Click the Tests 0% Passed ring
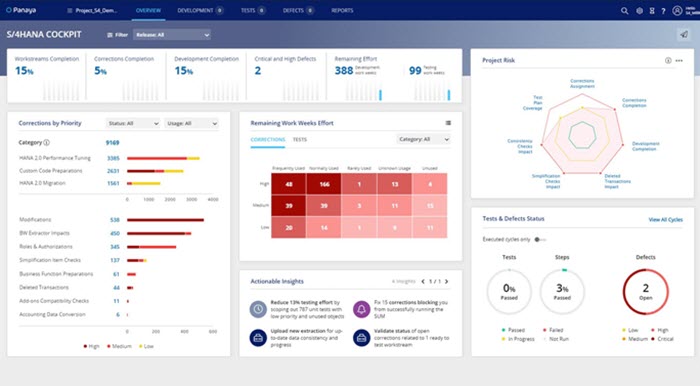Screen dimensions: 700x386 point(509,291)
